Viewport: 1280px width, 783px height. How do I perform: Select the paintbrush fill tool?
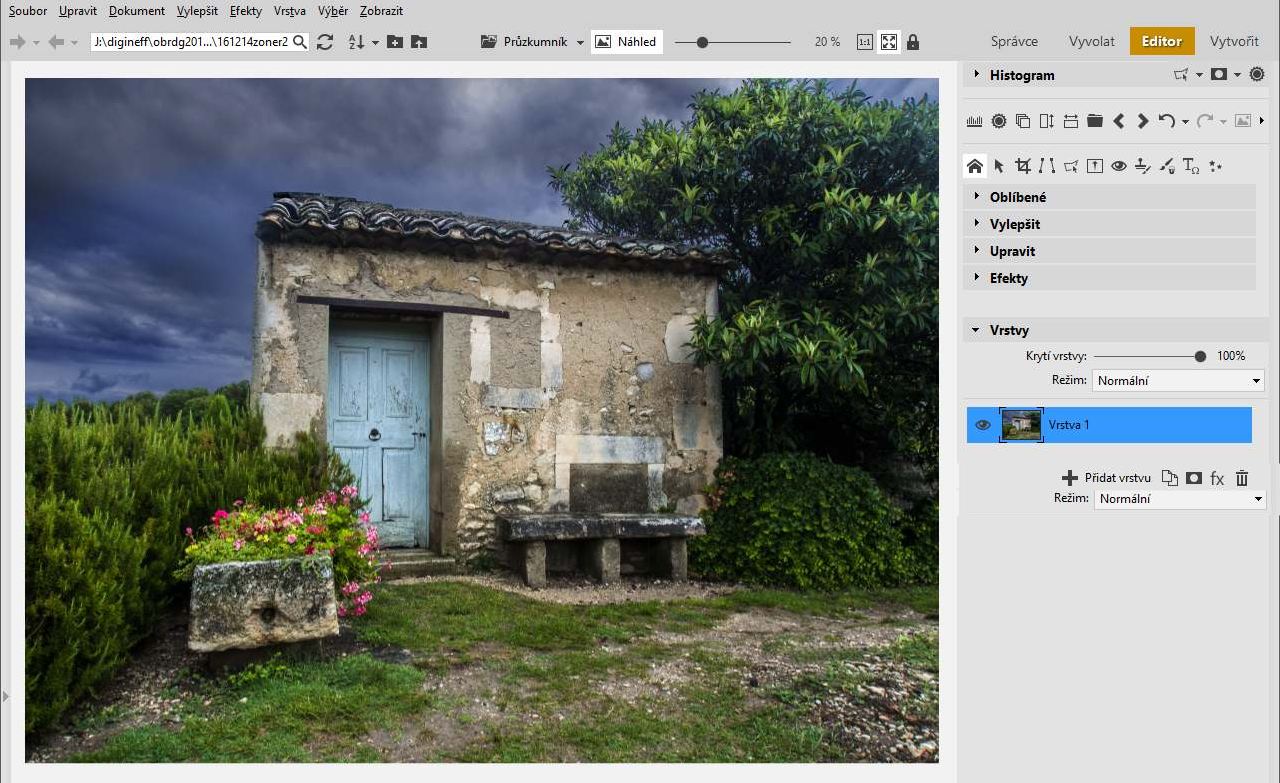1167,166
